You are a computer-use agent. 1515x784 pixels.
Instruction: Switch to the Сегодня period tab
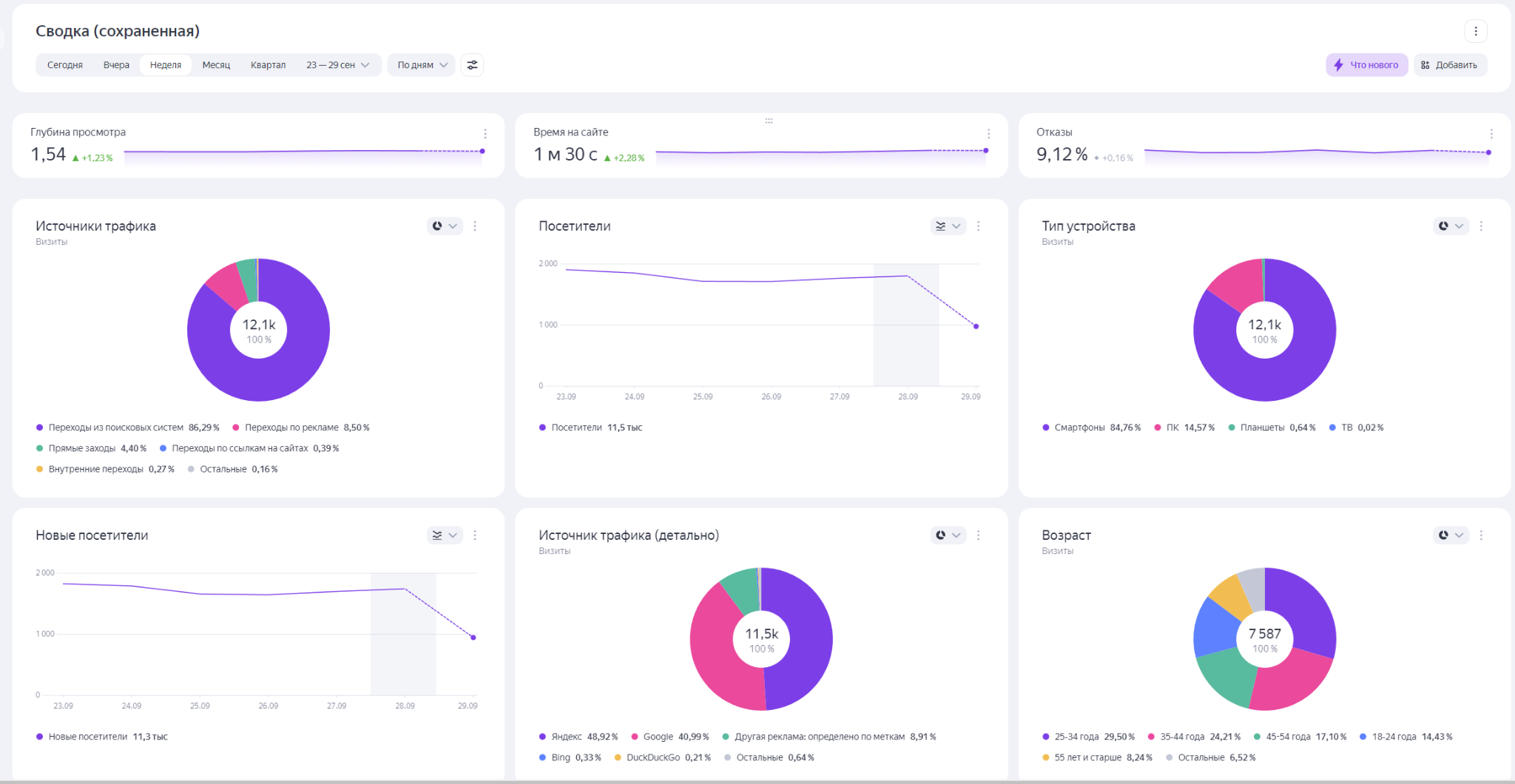click(x=65, y=65)
